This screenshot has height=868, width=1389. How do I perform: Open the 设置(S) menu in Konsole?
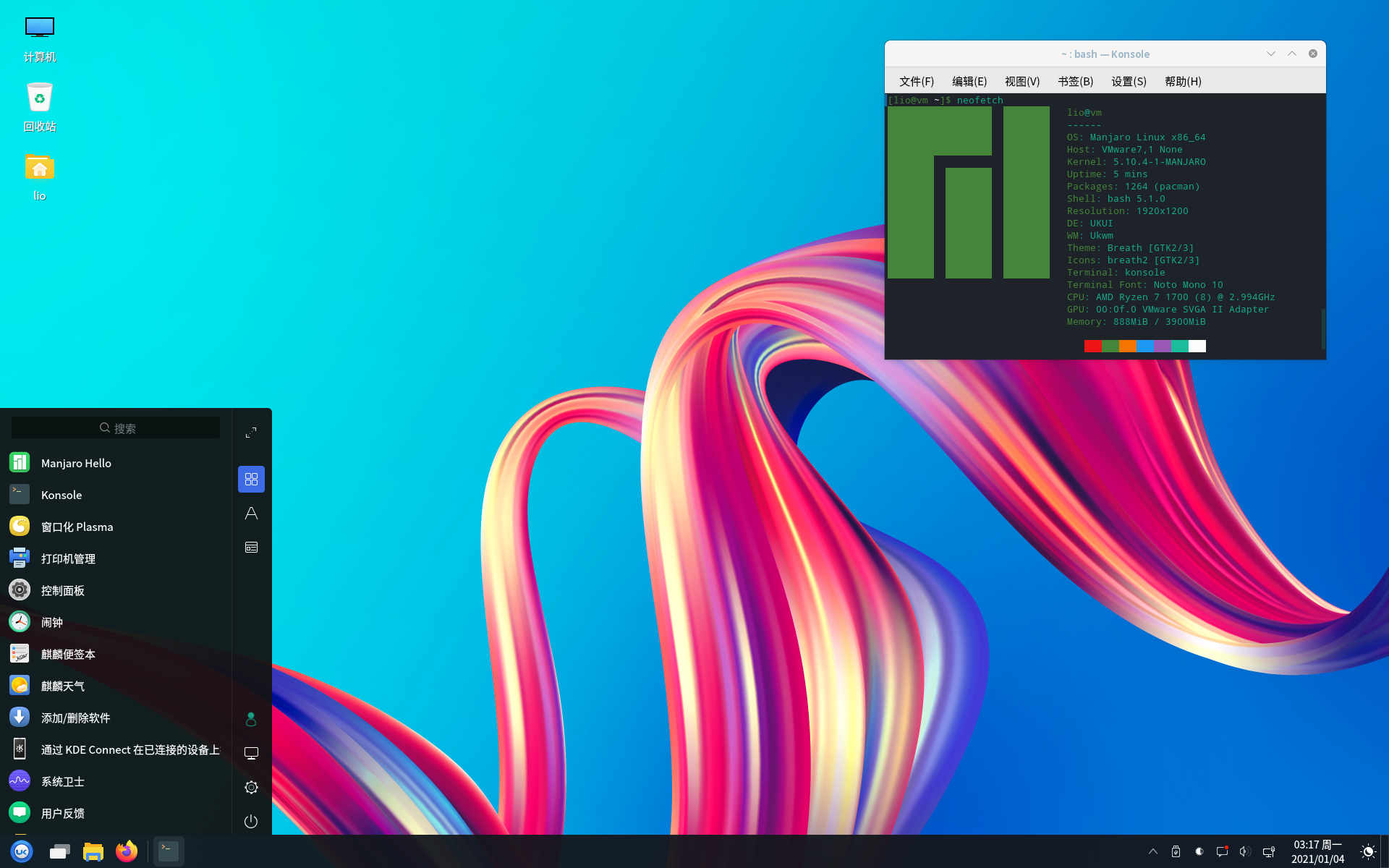pyautogui.click(x=1129, y=81)
